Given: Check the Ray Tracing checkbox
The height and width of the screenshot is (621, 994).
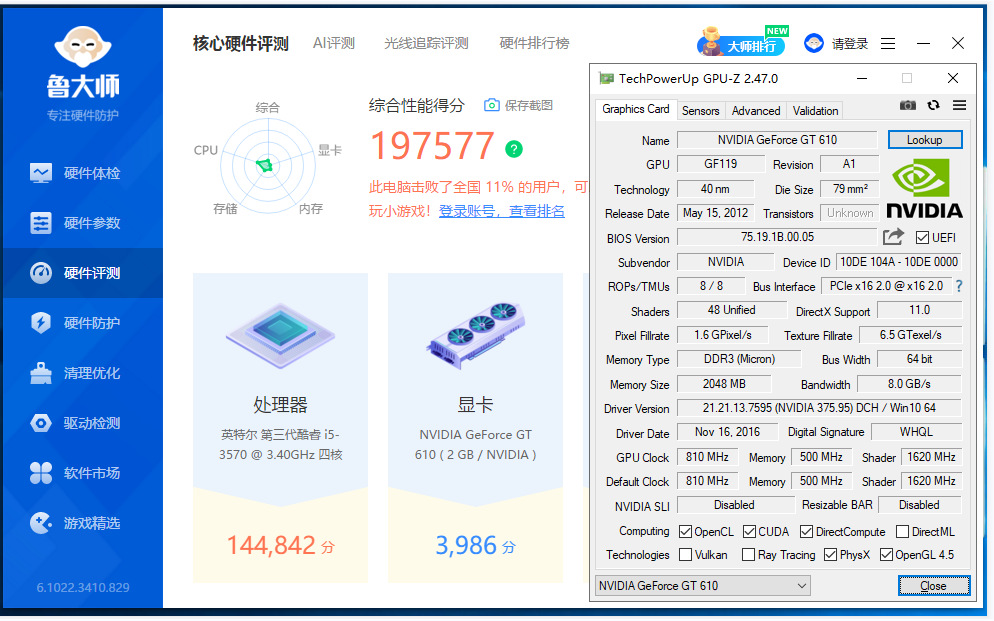Looking at the screenshot, I should [x=748, y=555].
